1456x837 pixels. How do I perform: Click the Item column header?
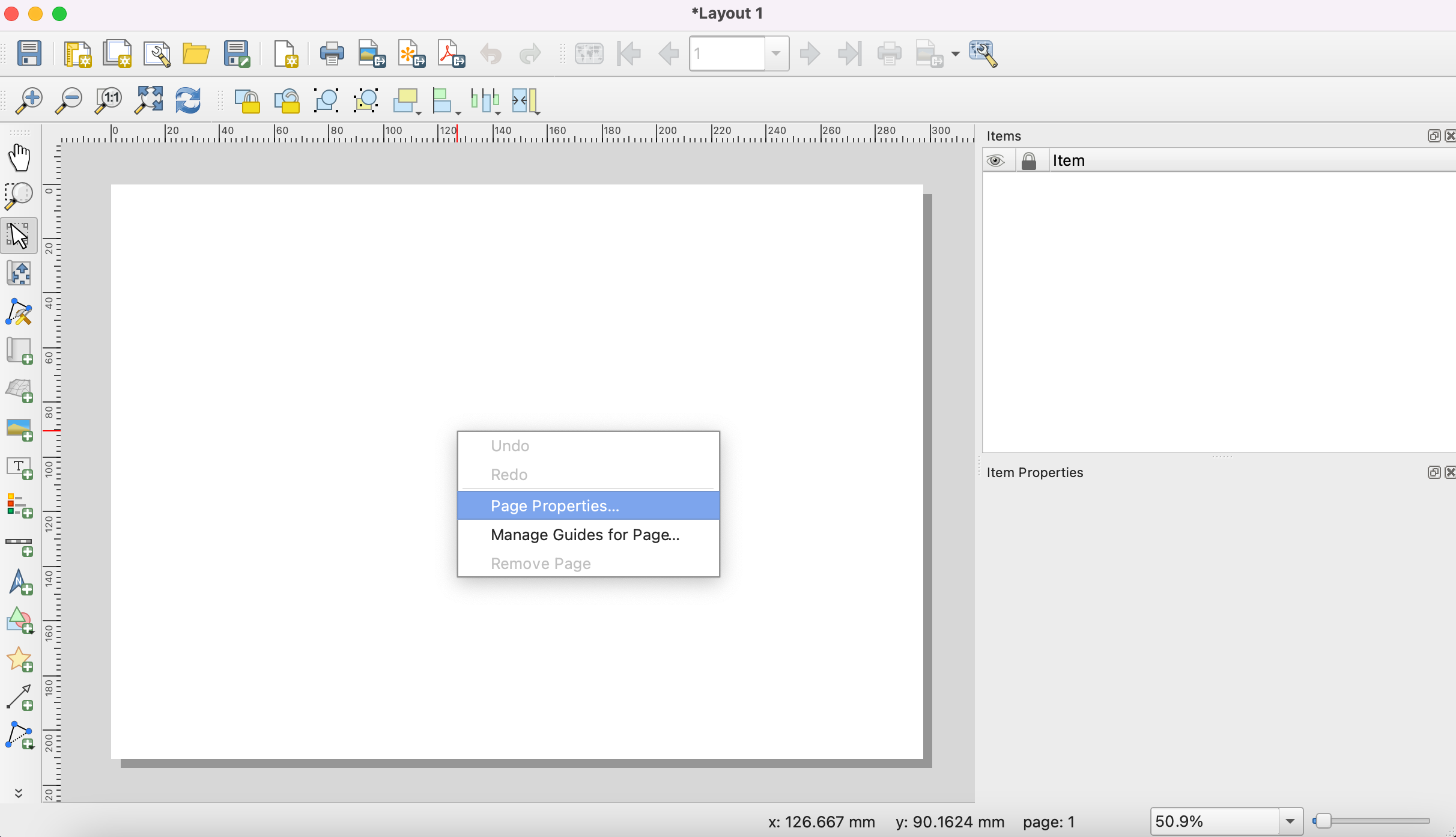1069,161
